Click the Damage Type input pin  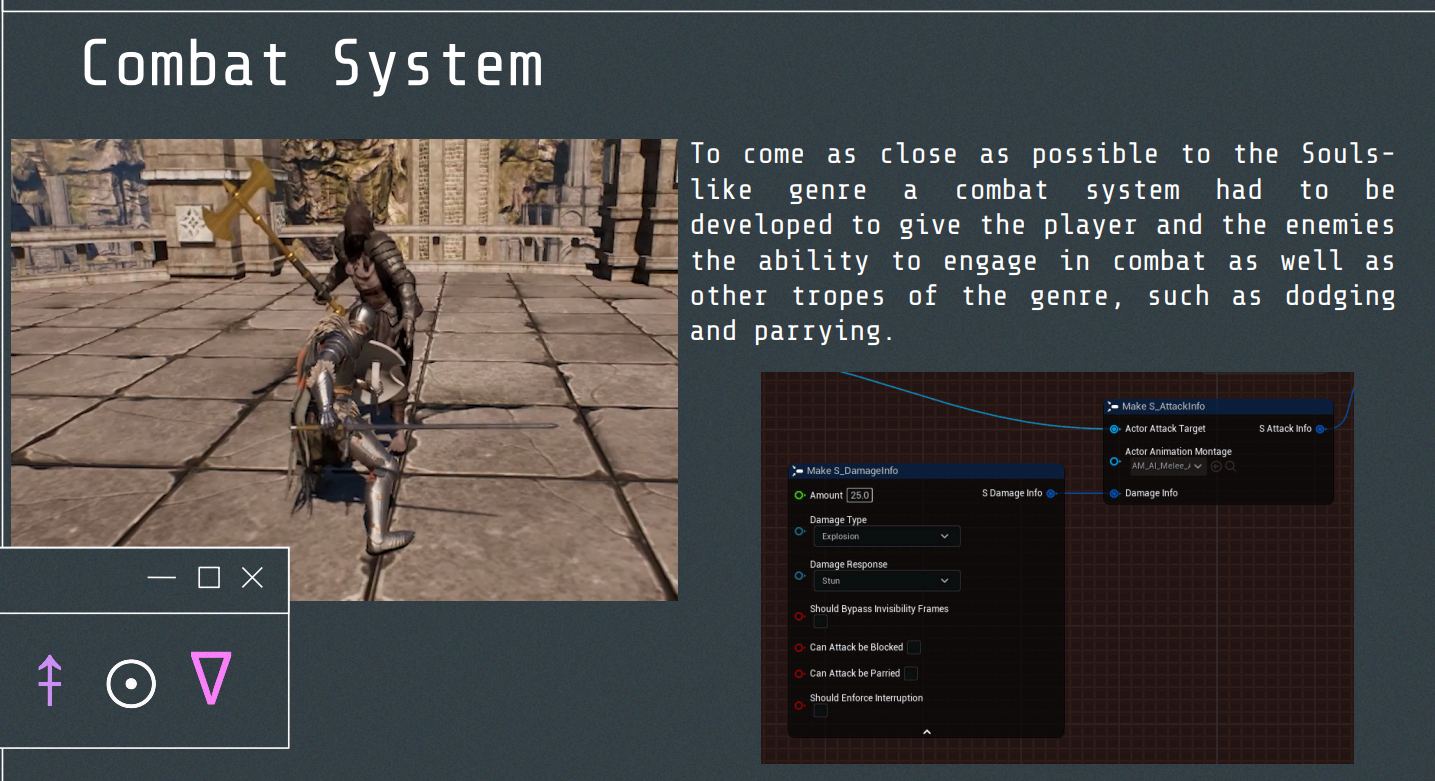click(x=799, y=532)
